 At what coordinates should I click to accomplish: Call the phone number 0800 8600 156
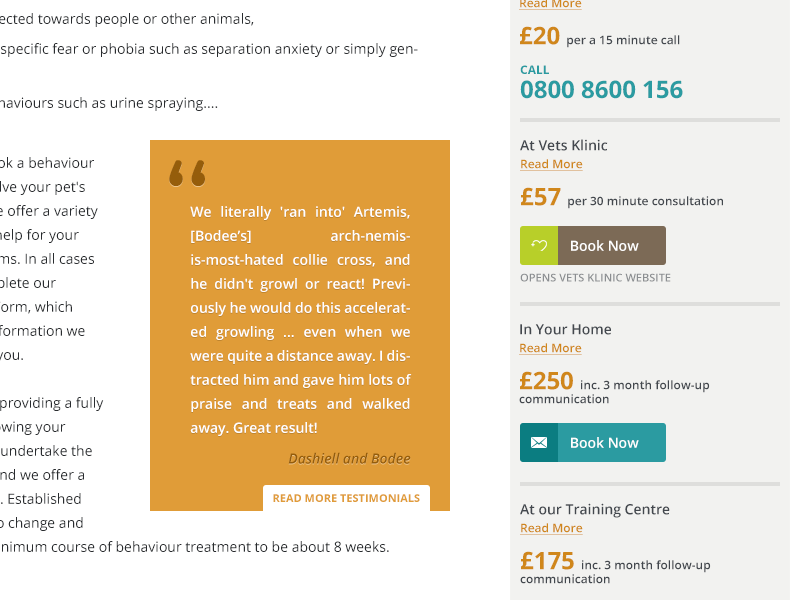[601, 90]
